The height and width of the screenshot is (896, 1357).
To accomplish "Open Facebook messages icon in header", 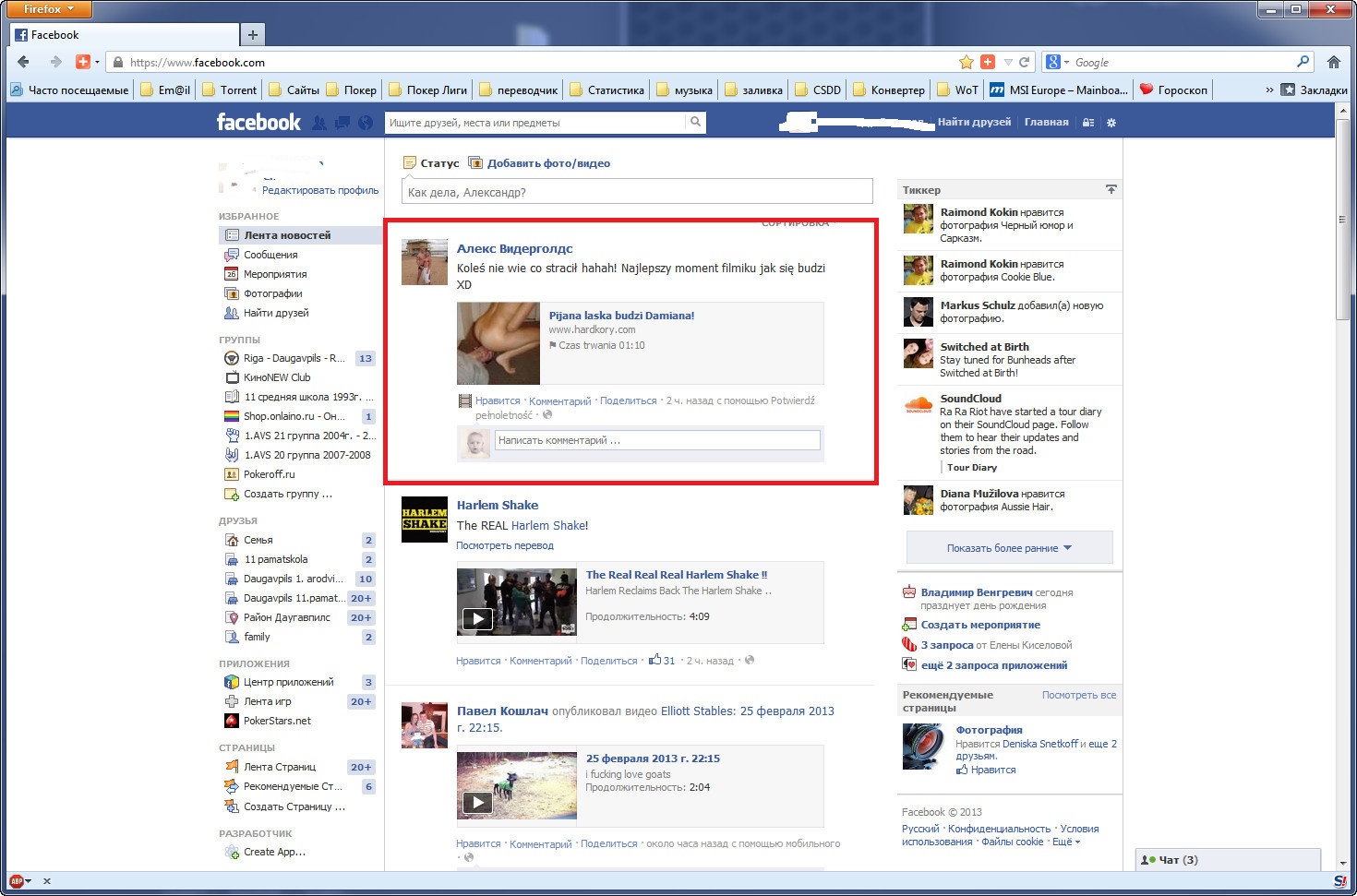I will 342,123.
